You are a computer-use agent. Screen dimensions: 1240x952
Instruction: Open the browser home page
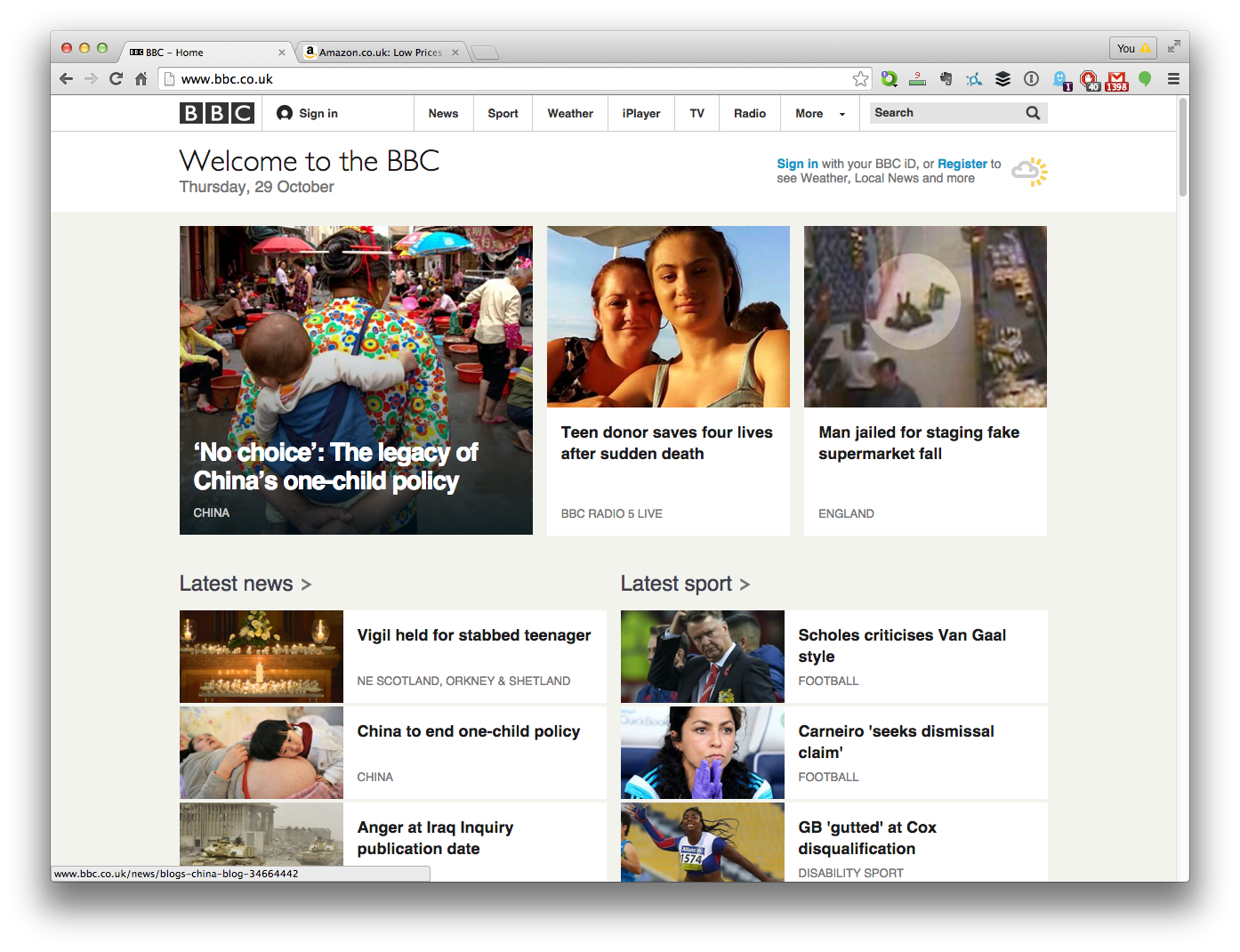[x=141, y=79]
